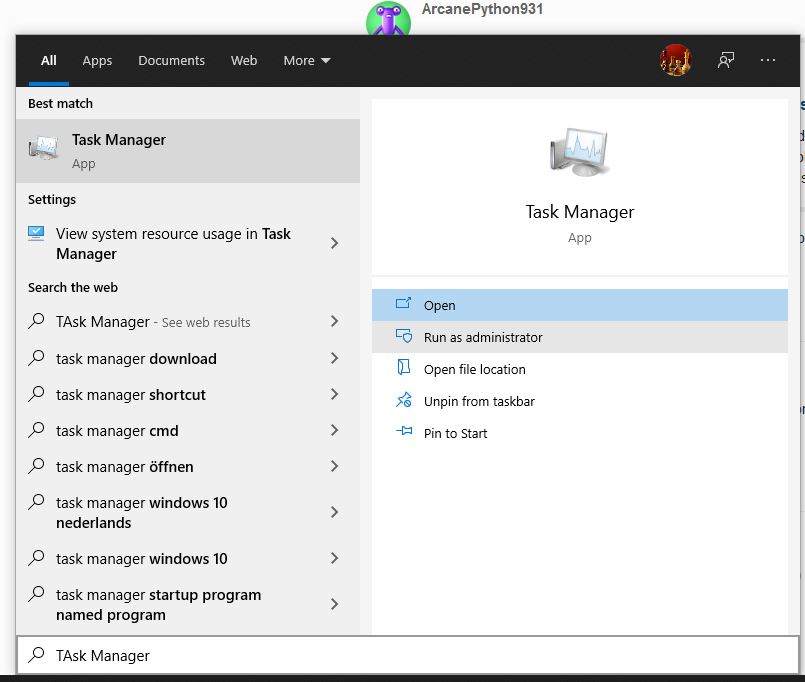Select the Web search tab
Screen dimensions: 805x682
[244, 60]
